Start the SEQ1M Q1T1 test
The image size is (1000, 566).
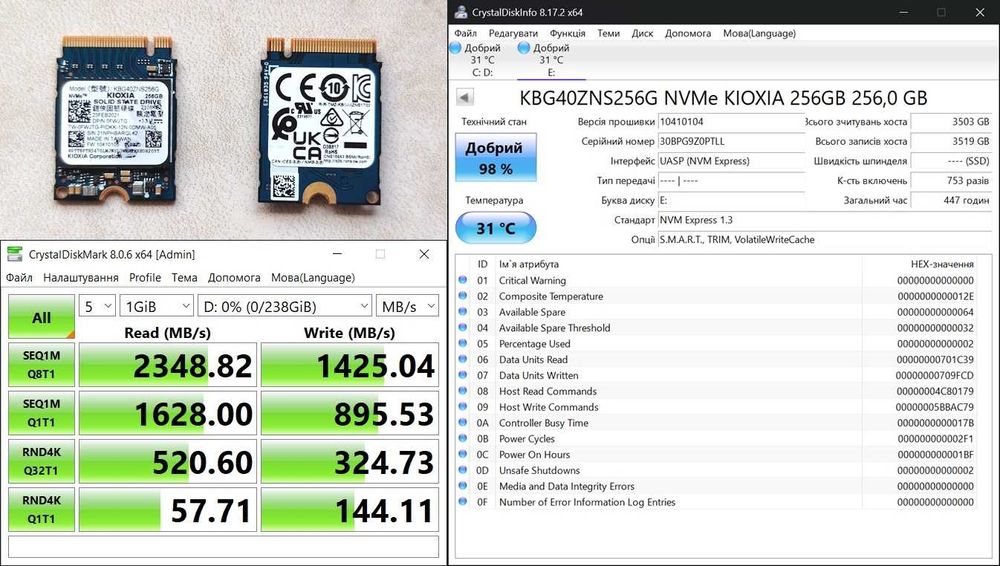click(41, 413)
